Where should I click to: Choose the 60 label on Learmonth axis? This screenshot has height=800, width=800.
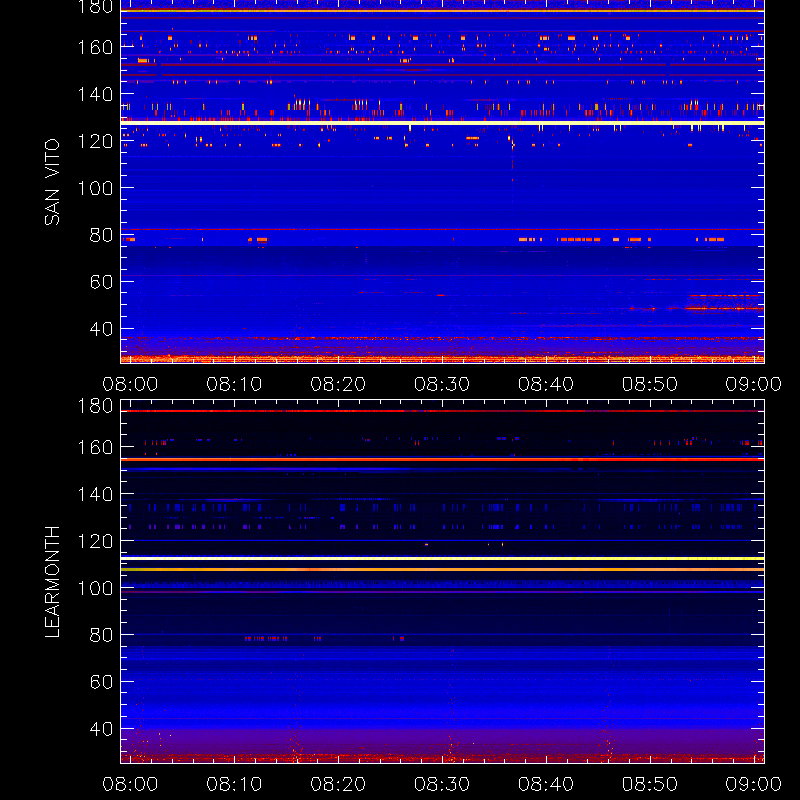click(x=102, y=682)
